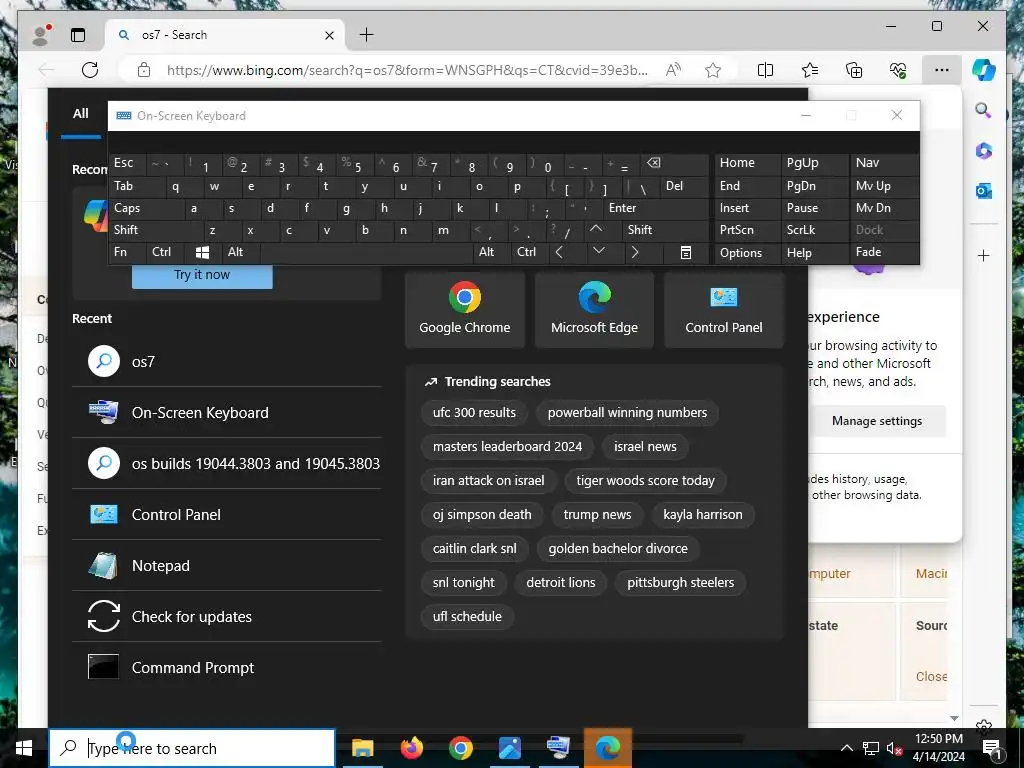Open On-Screen Keyboard from Recent list
This screenshot has width=1024, height=768.
(227, 413)
